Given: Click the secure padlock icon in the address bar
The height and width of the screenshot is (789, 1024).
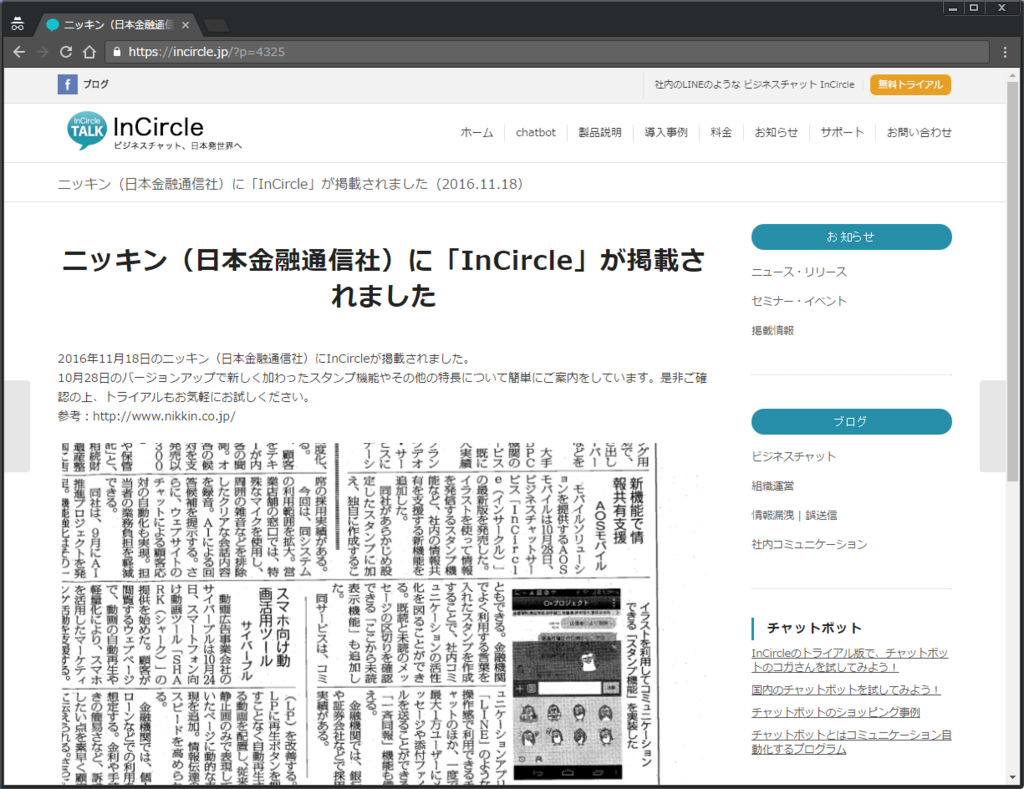Looking at the screenshot, I should [x=117, y=52].
